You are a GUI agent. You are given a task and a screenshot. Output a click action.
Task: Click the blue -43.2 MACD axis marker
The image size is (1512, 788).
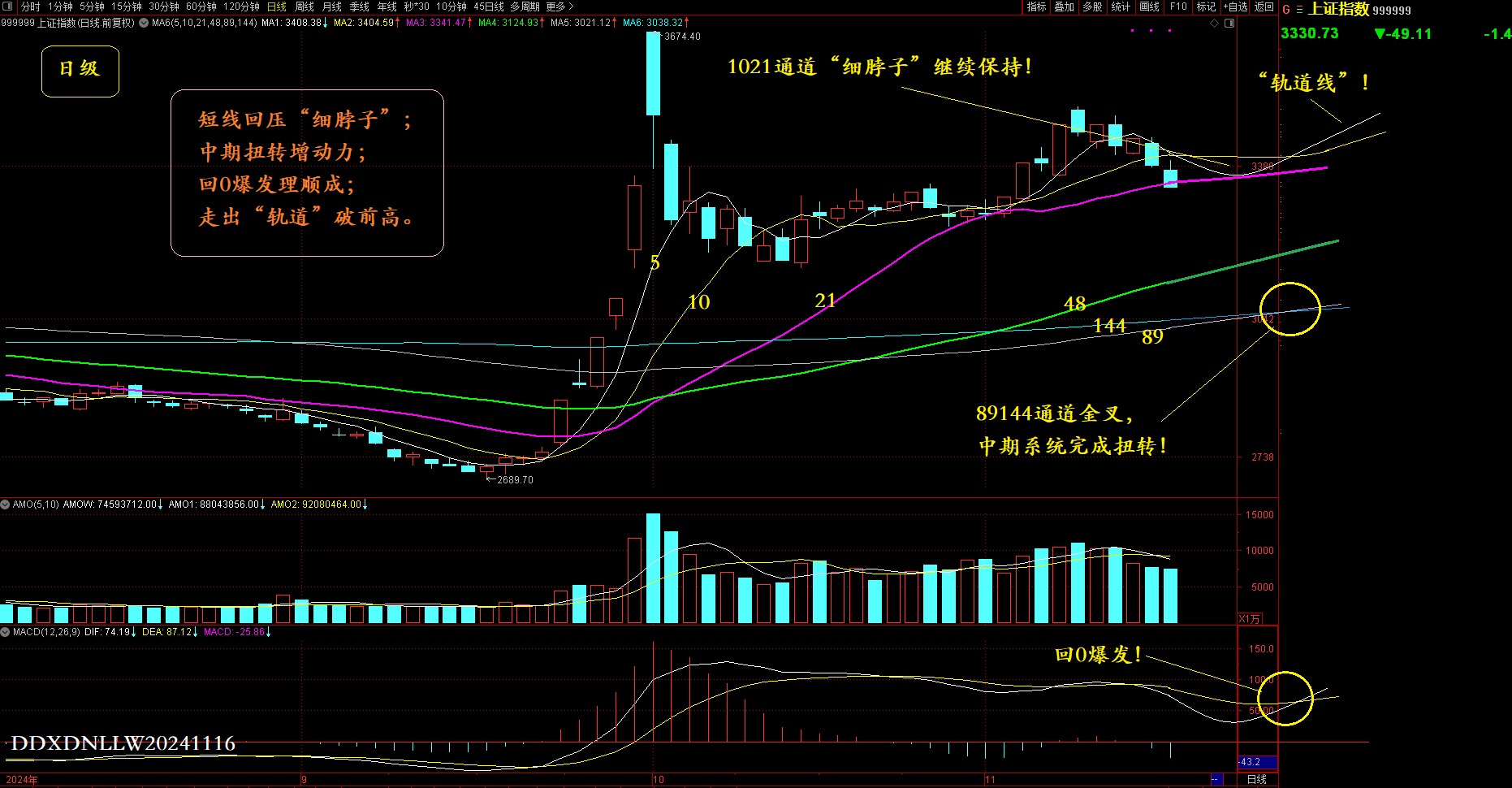1257,762
